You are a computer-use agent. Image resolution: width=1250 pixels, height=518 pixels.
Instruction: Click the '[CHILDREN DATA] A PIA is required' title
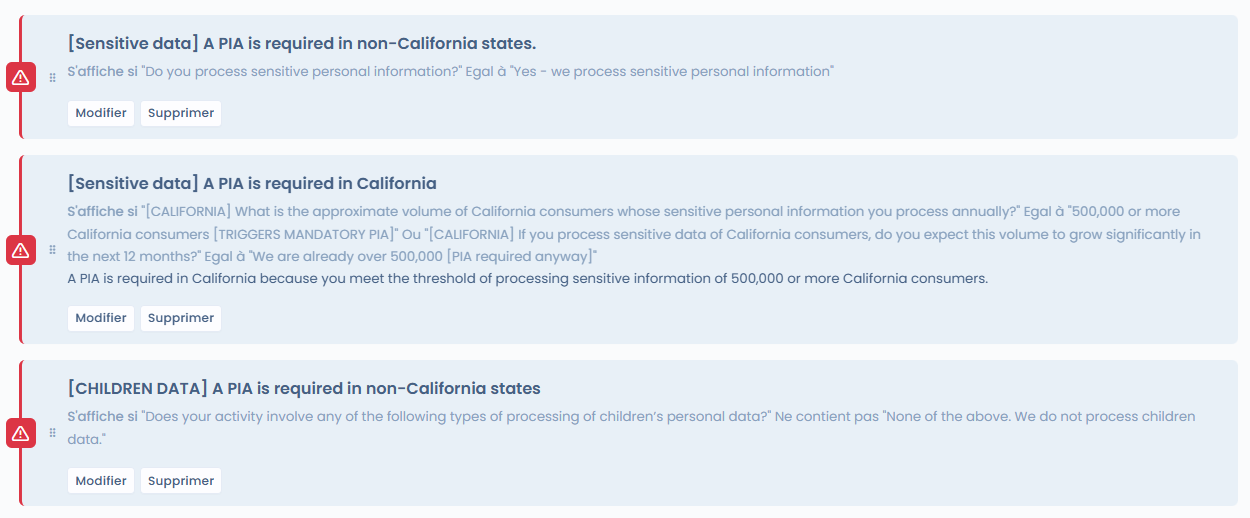304,389
